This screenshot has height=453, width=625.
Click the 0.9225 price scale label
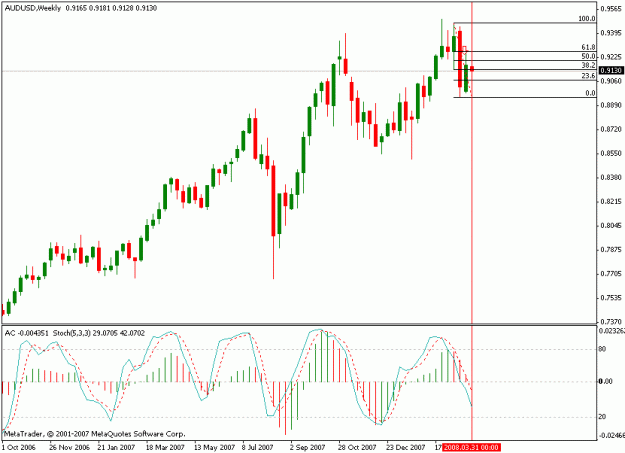pos(612,57)
